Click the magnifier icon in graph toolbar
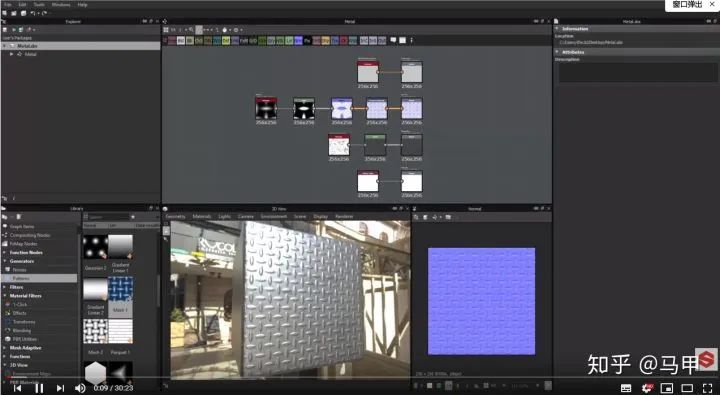 (191, 30)
